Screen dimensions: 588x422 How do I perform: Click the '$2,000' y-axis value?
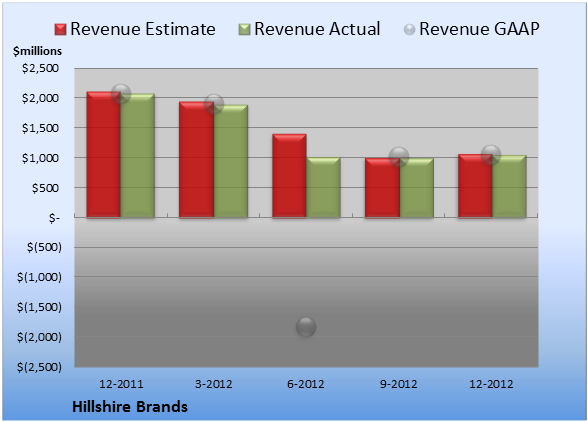40,98
